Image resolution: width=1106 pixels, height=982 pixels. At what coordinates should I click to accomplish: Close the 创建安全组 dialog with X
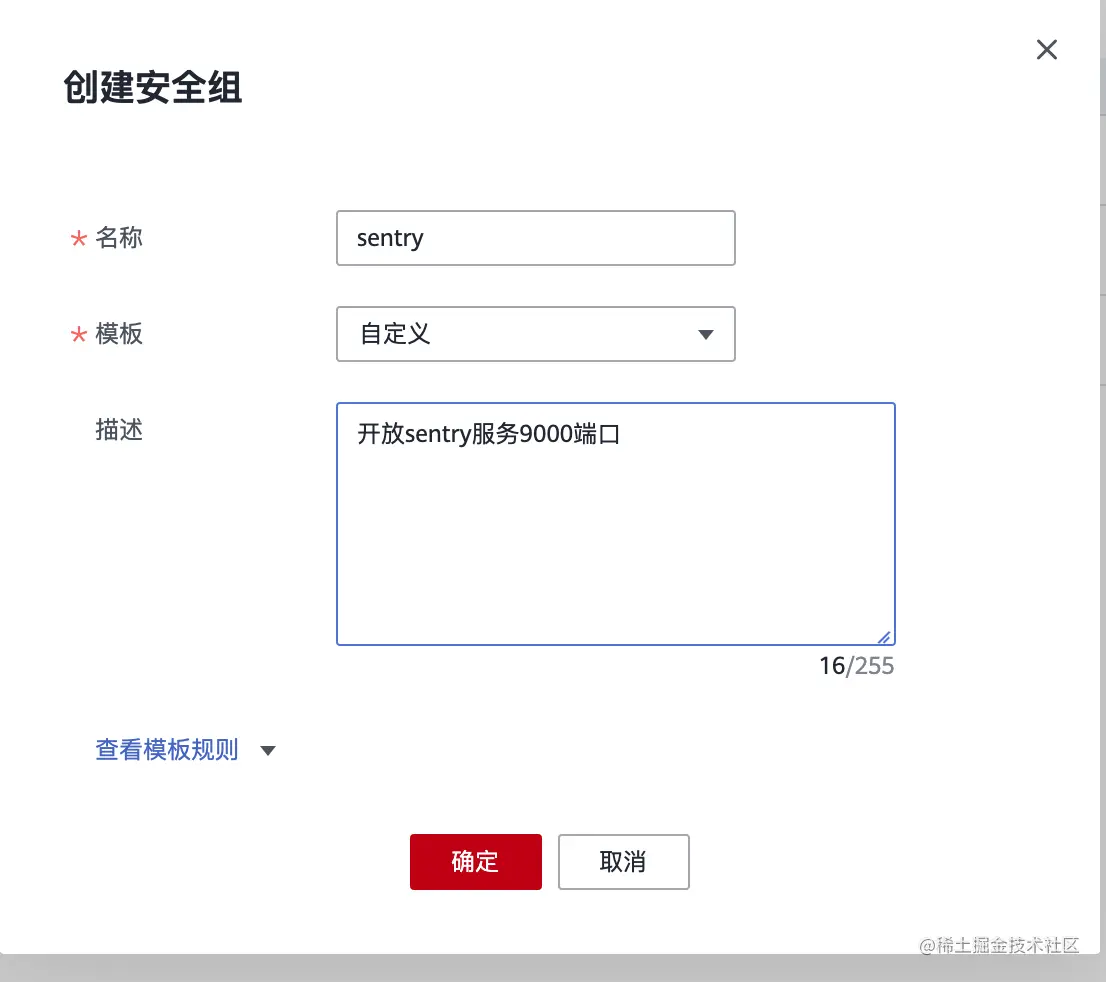[1047, 49]
